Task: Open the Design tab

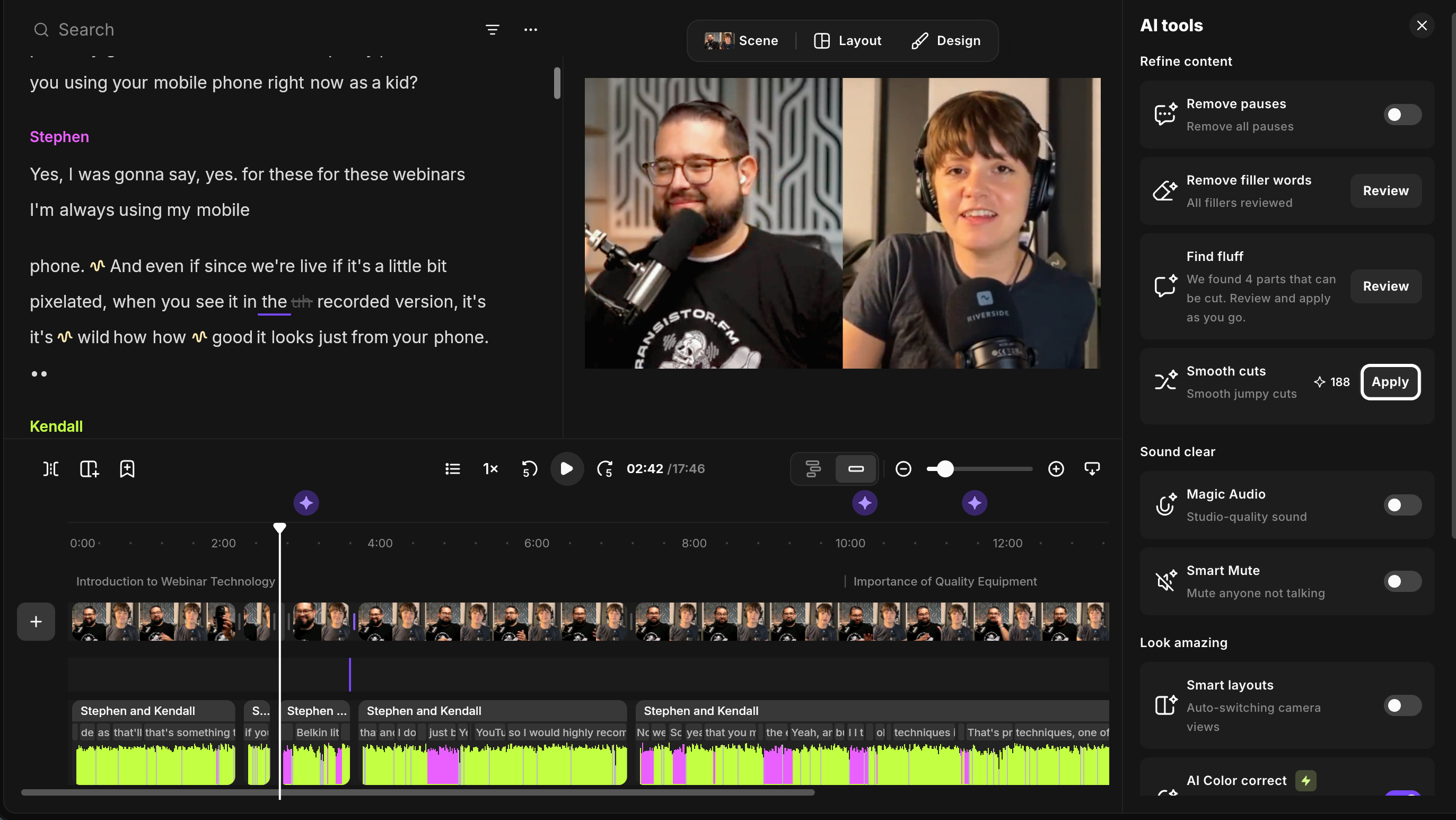Action: (945, 41)
